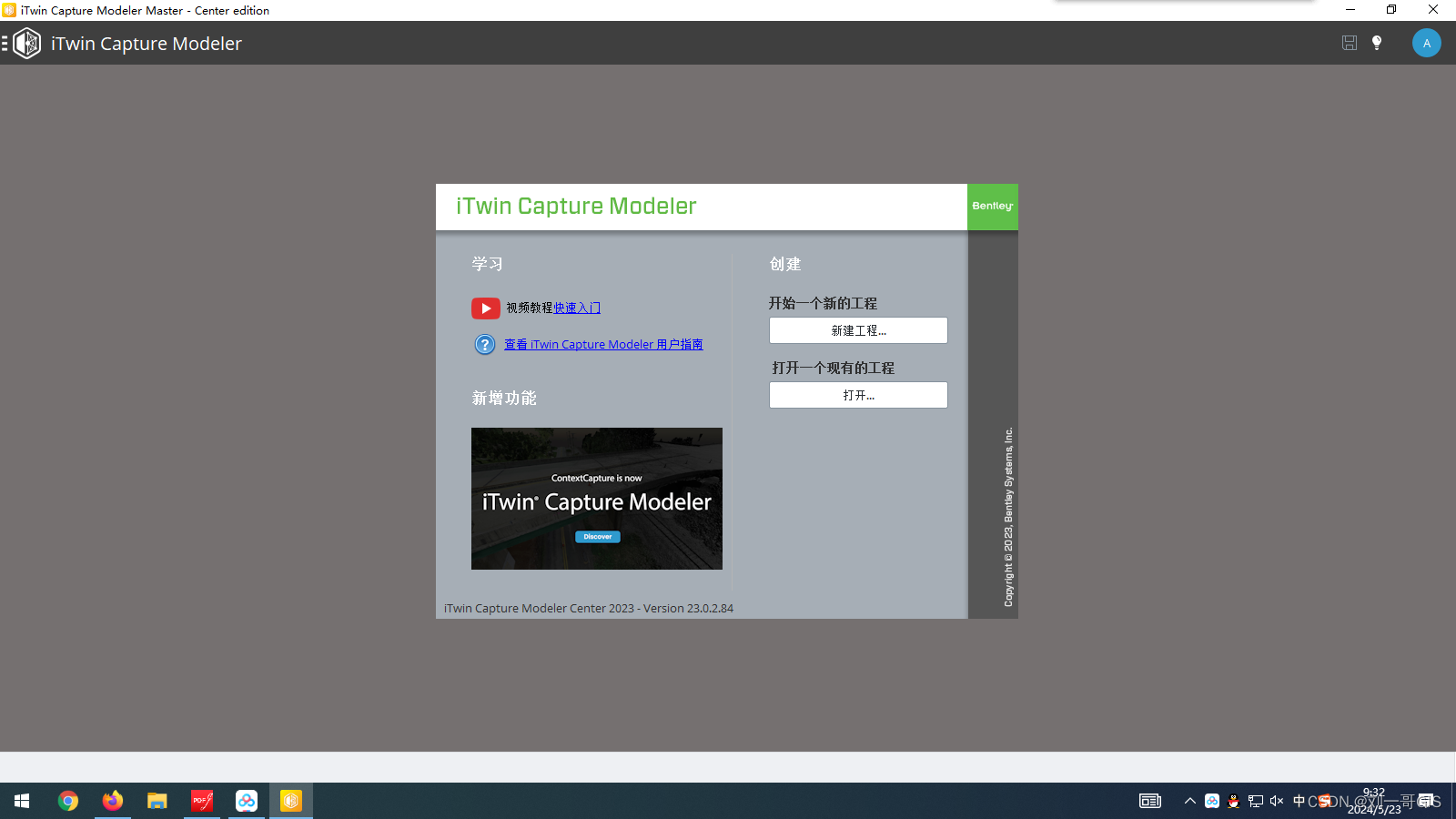This screenshot has width=1456, height=819.
Task: Click version text 'Version 23.0.2.84'
Action: [x=688, y=609]
